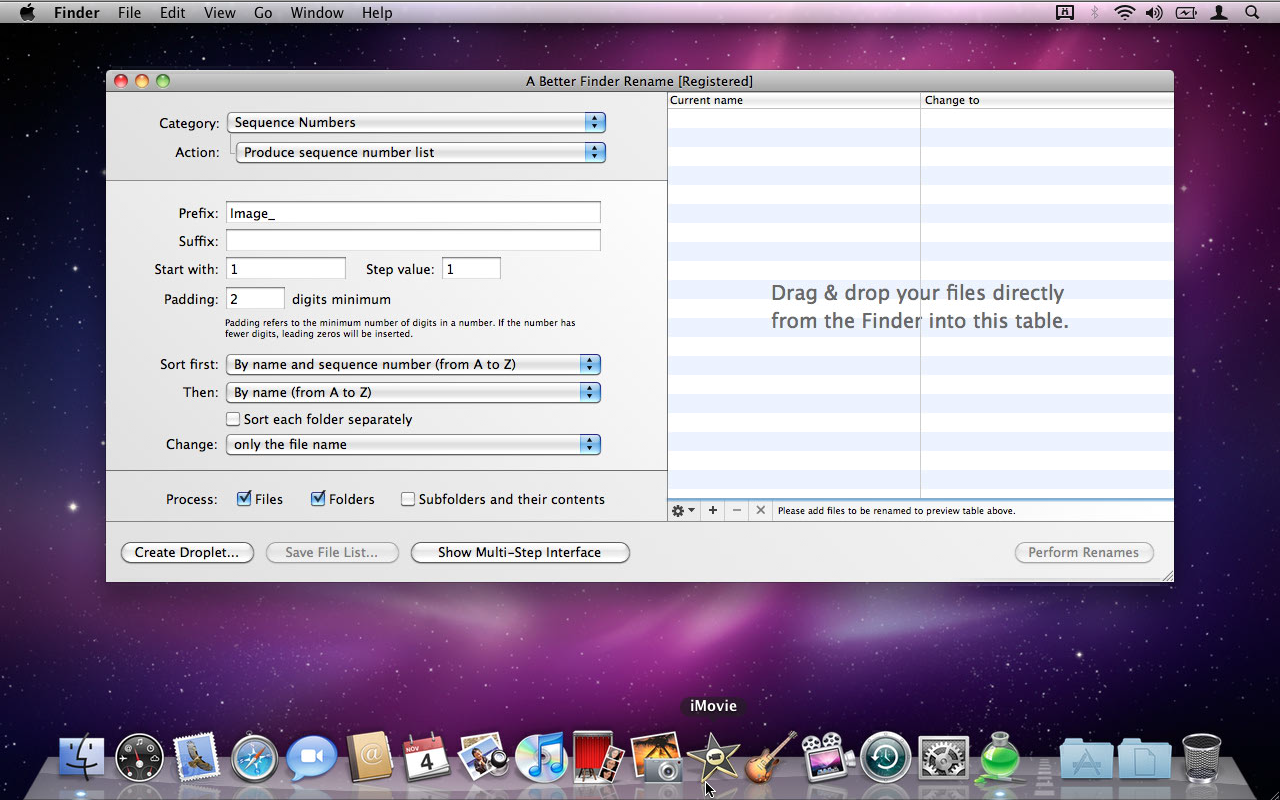Open iCal from the Dock
Image resolution: width=1280 pixels, height=800 pixels.
click(427, 758)
